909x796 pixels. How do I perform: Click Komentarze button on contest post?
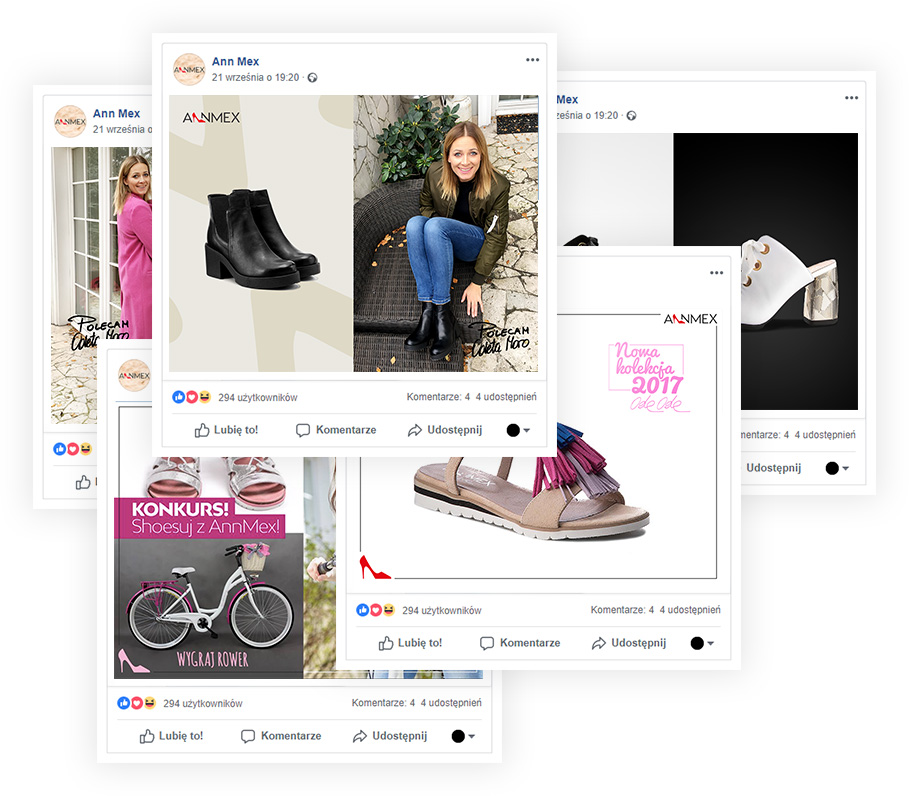[x=281, y=736]
